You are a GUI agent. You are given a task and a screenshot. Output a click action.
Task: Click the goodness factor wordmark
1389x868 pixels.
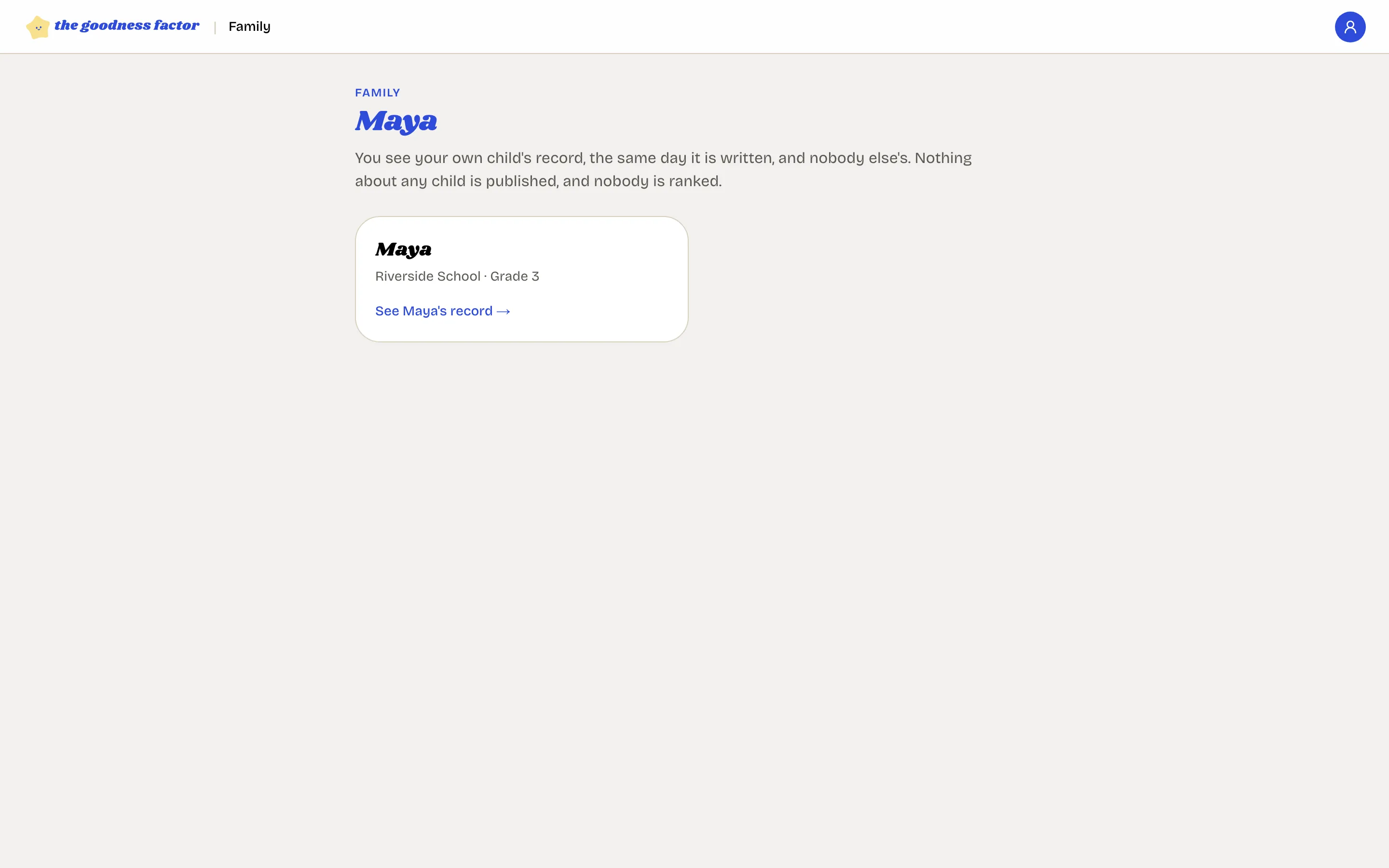[127, 25]
